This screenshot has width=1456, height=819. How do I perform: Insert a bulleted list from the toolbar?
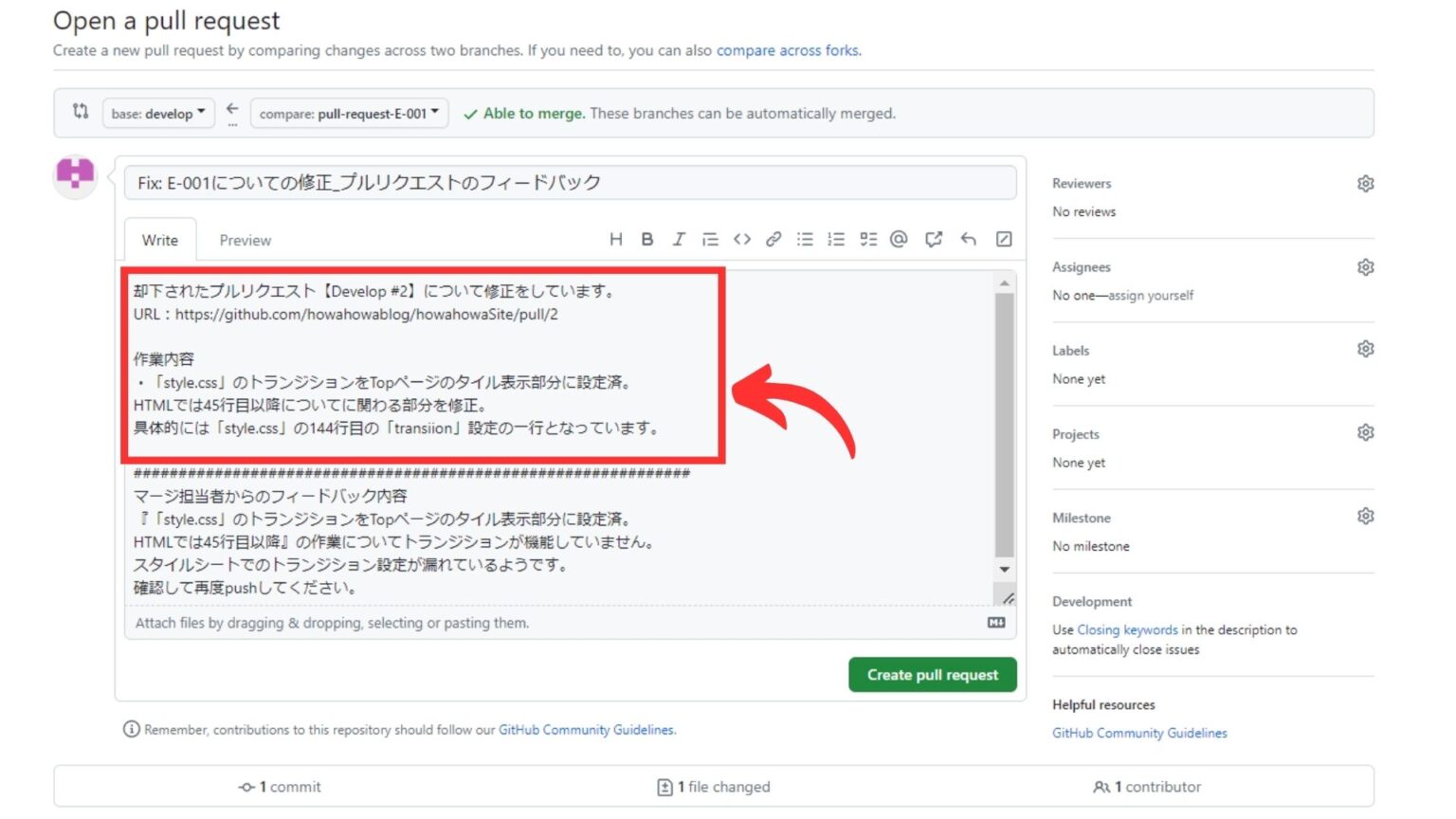point(805,239)
